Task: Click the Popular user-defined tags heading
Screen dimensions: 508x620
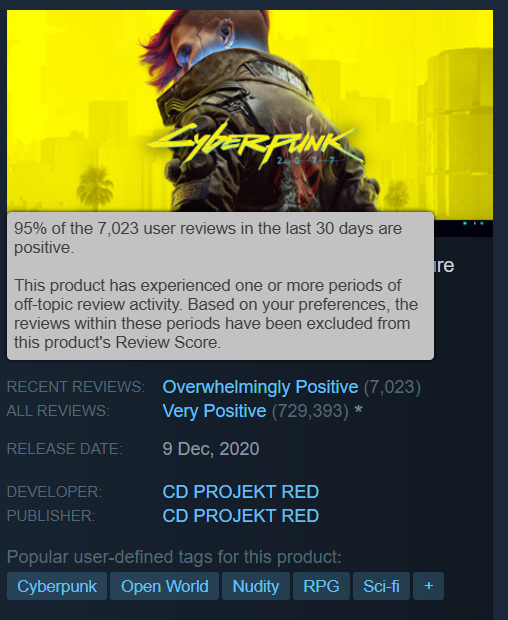Action: point(174,557)
